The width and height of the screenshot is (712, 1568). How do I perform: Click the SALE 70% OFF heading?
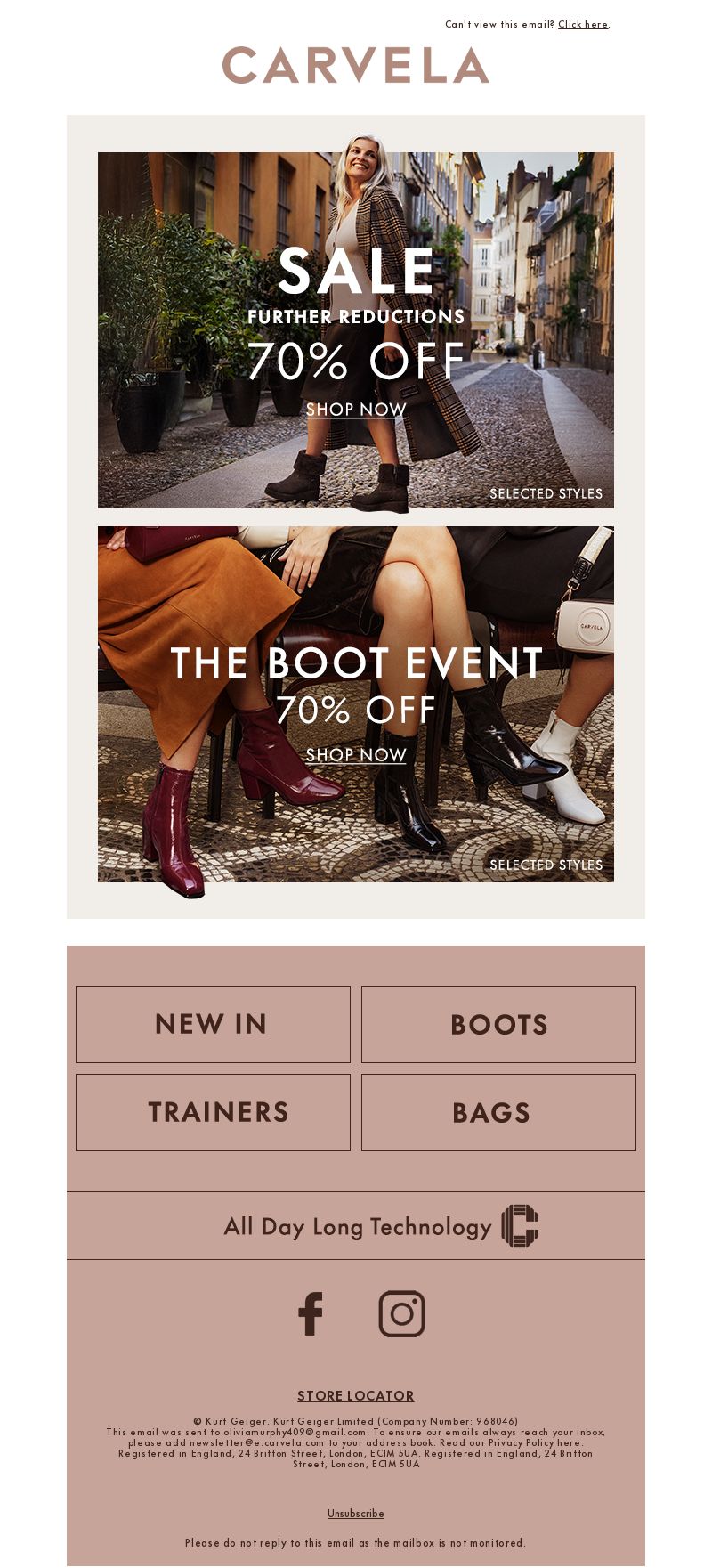click(356, 316)
